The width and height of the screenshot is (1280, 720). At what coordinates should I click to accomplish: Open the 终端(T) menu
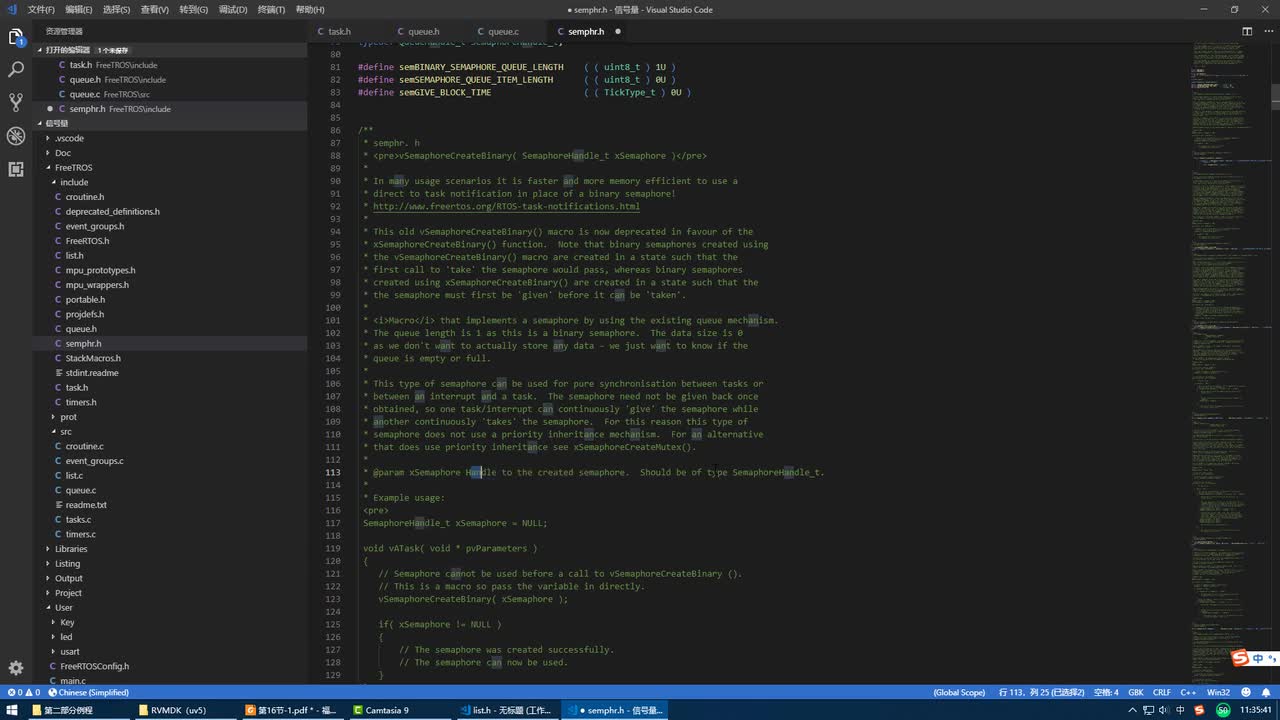[x=271, y=9]
